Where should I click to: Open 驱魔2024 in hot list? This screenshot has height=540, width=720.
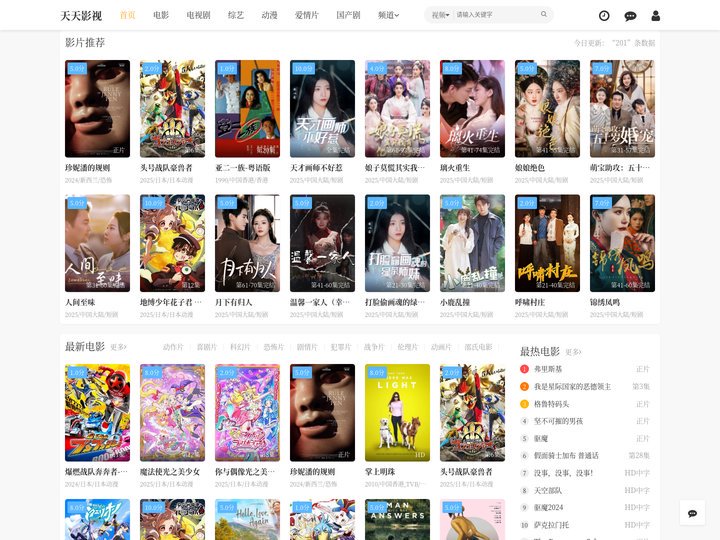coord(549,507)
